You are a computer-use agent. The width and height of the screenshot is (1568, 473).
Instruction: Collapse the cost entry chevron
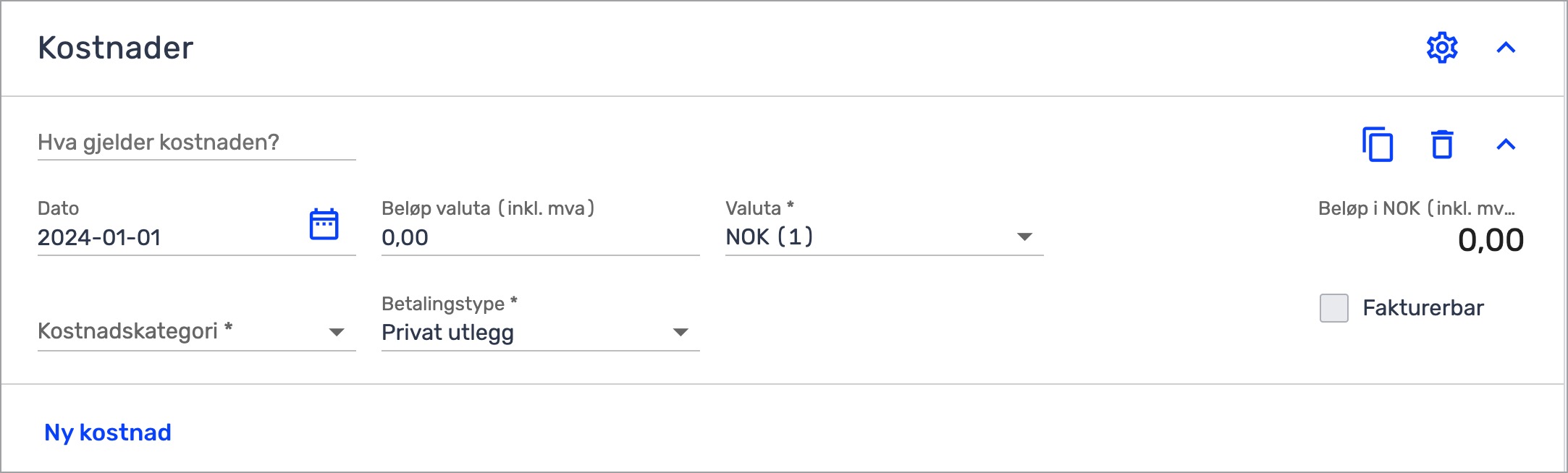[1506, 145]
